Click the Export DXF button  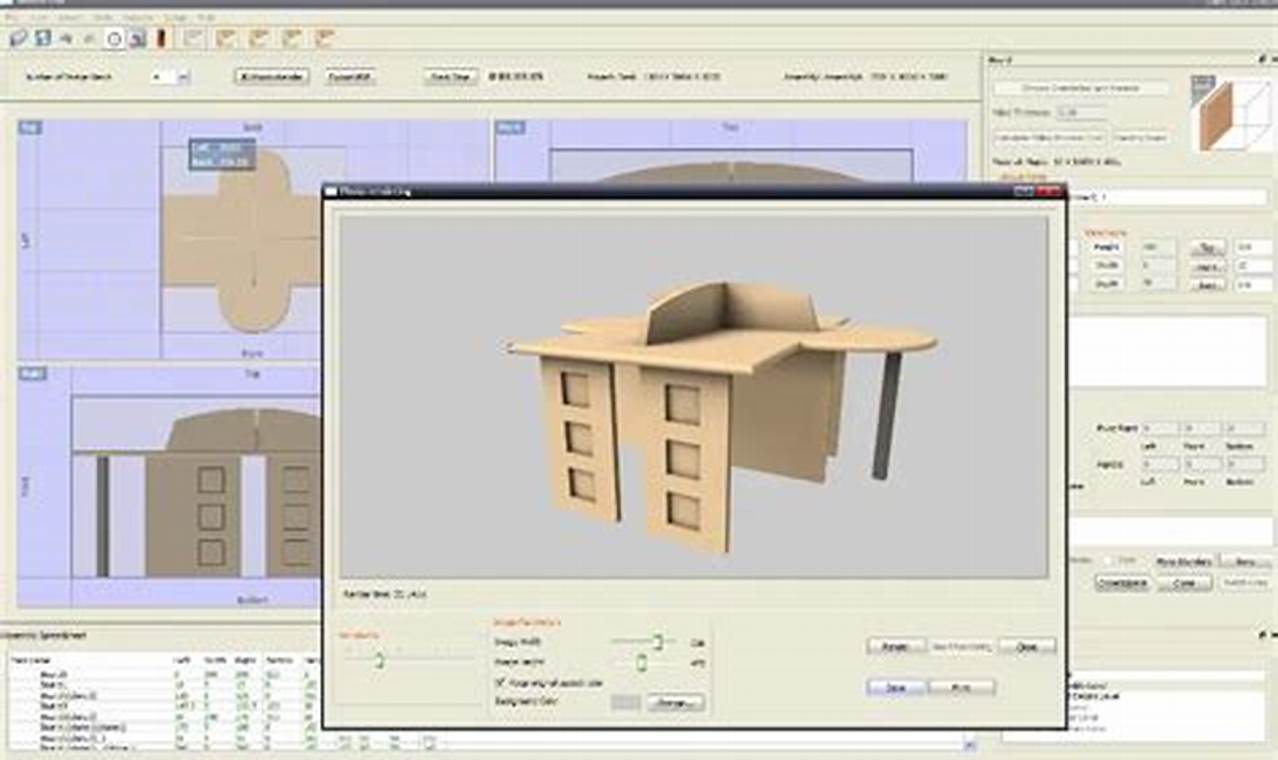click(350, 77)
